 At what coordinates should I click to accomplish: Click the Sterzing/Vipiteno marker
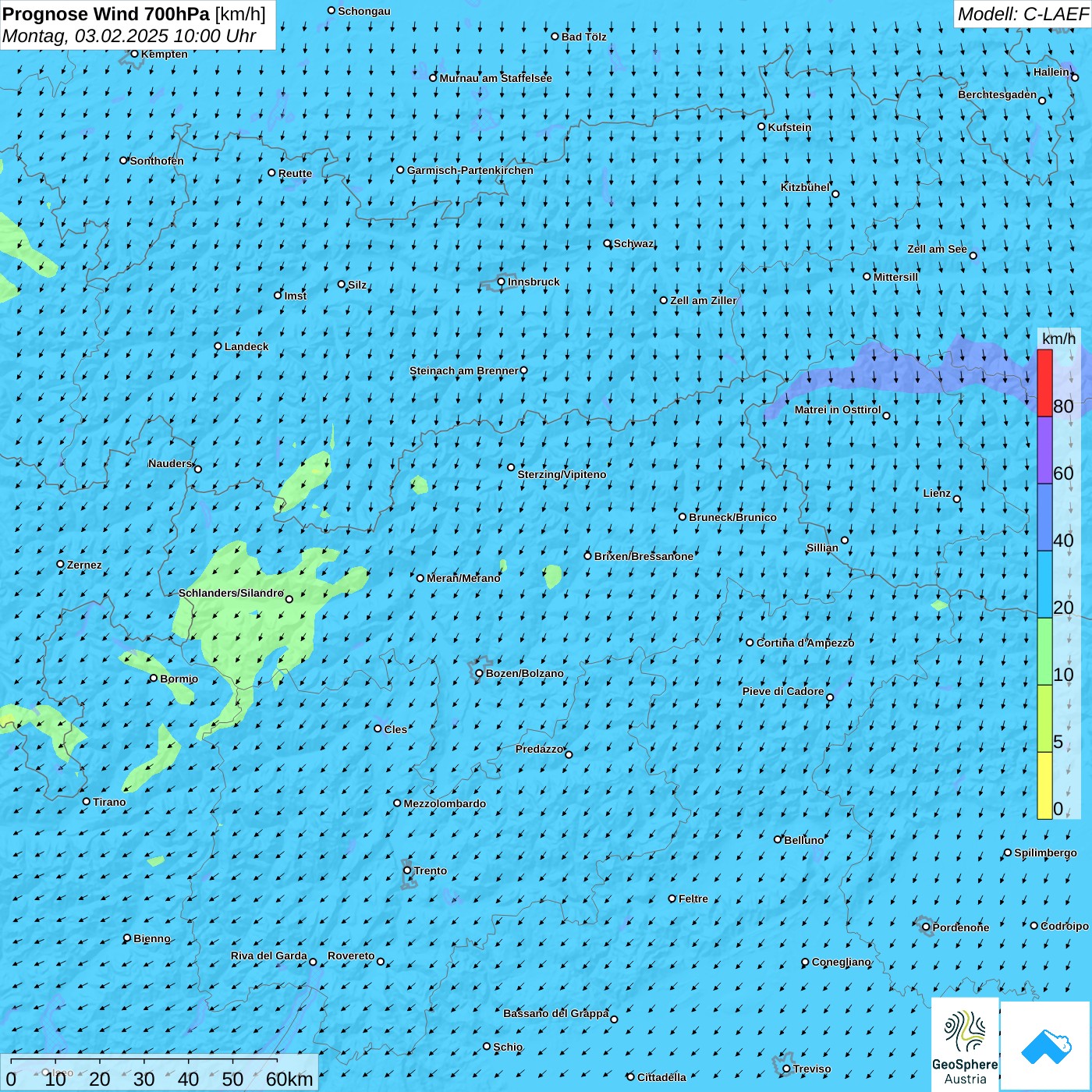click(x=512, y=467)
